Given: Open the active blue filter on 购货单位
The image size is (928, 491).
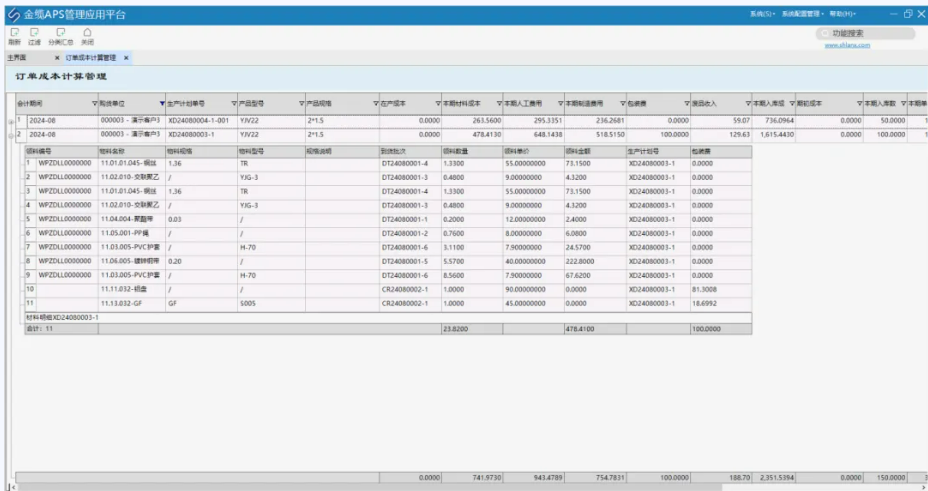Looking at the screenshot, I should [162, 104].
